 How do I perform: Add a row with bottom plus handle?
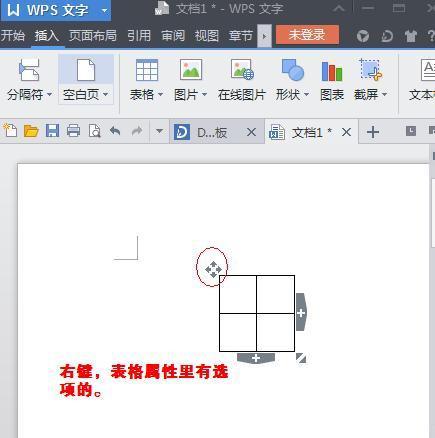(256, 358)
